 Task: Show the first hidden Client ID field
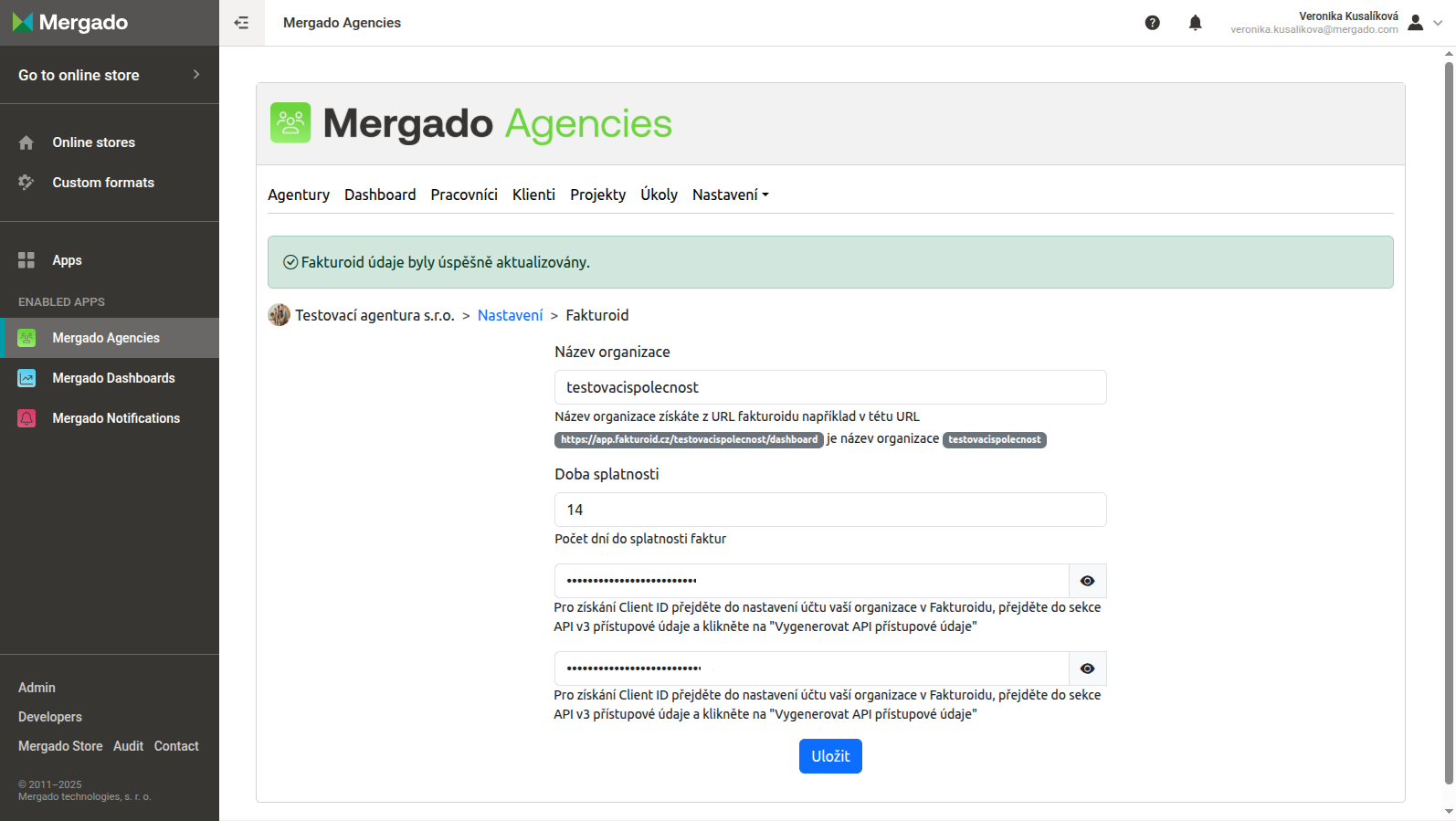coord(1087,581)
